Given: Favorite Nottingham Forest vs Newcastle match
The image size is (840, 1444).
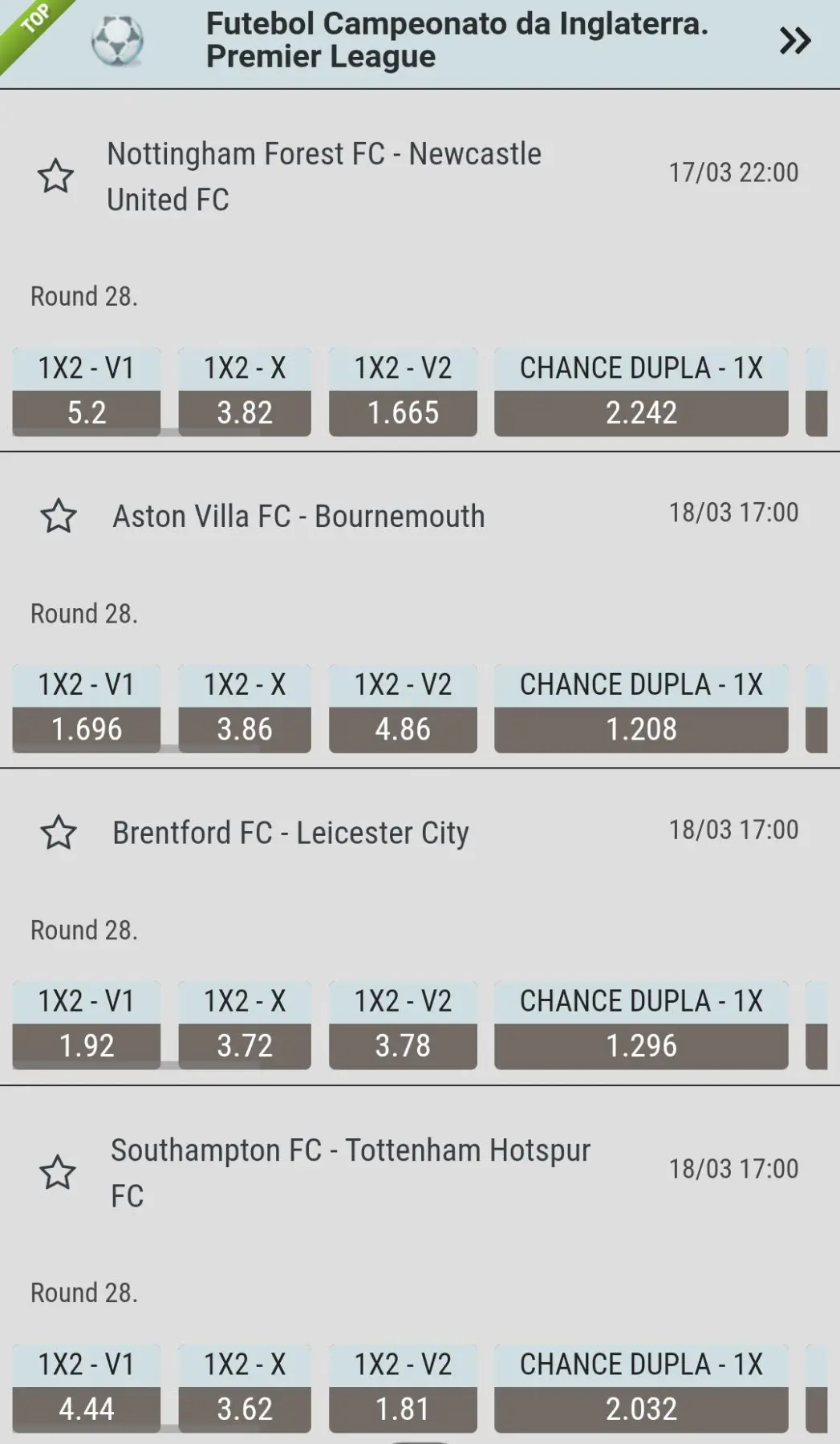Looking at the screenshot, I should coord(56,176).
